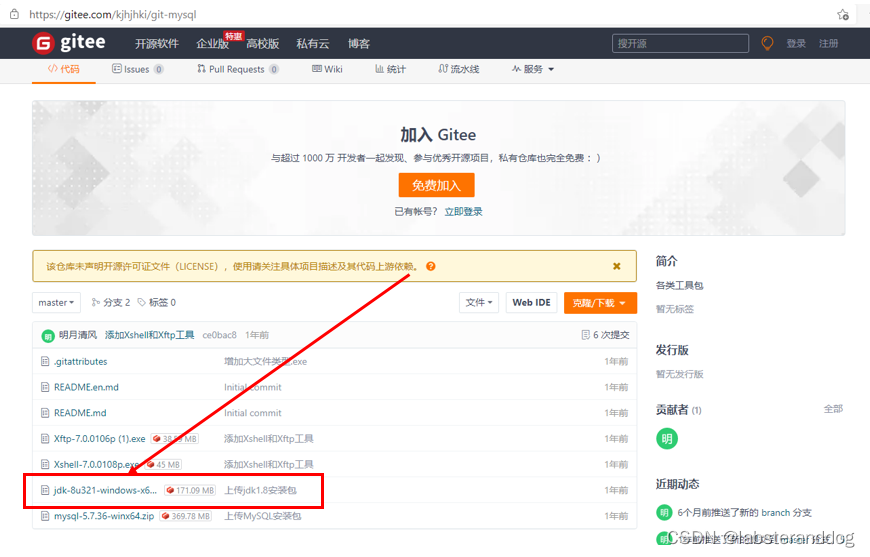Screen dimensions: 870x557
Task: Click the file icon beside jdk-8u321-windows
Action: 45,490
